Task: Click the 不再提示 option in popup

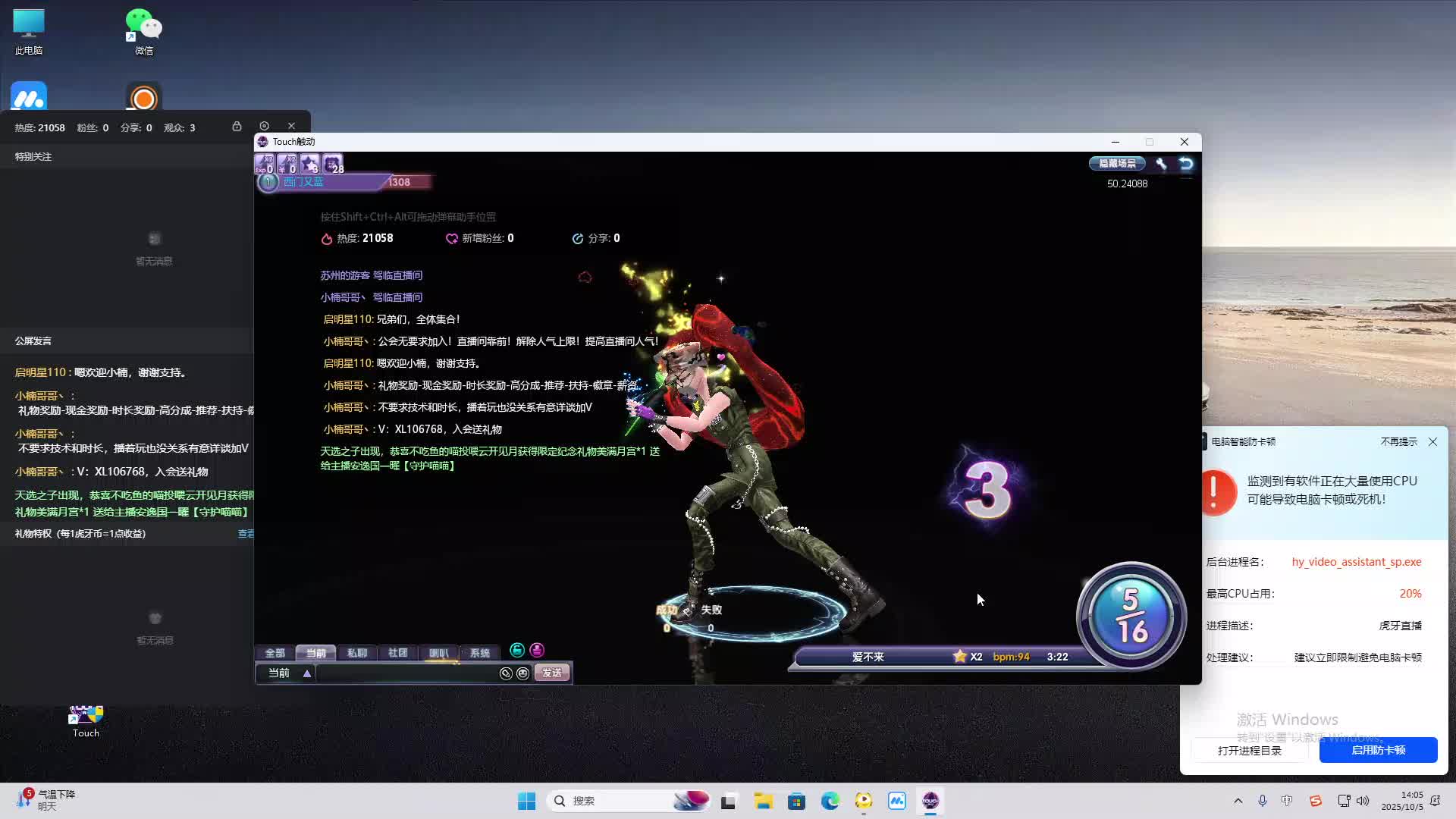Action: tap(1398, 441)
